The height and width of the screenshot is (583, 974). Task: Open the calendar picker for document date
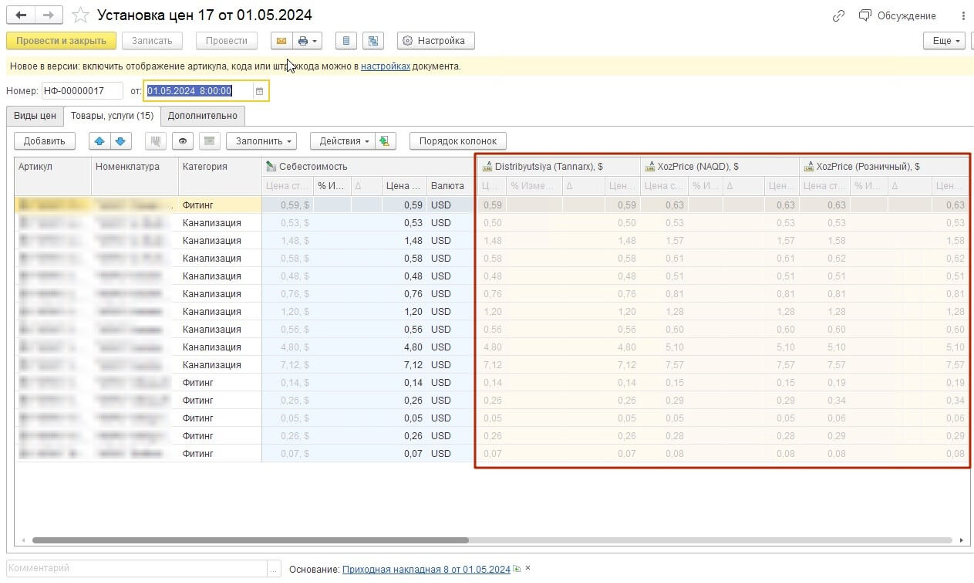(x=260, y=91)
